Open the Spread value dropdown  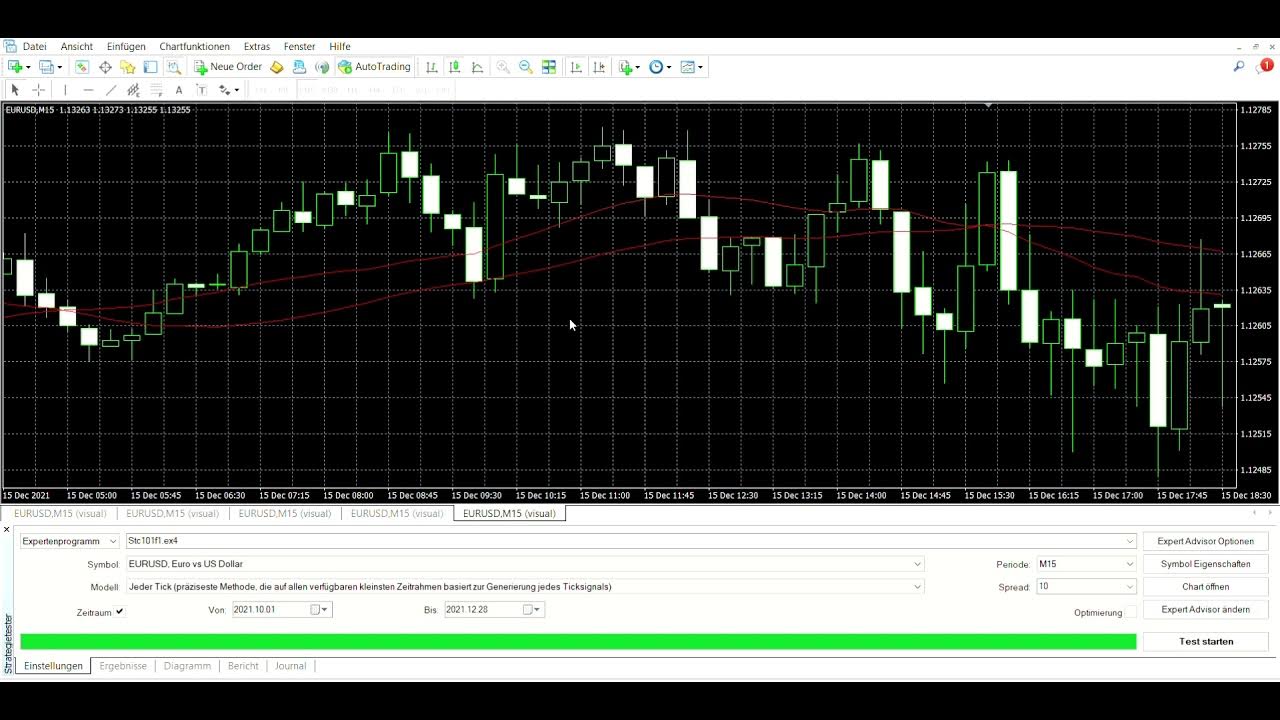tap(1130, 587)
